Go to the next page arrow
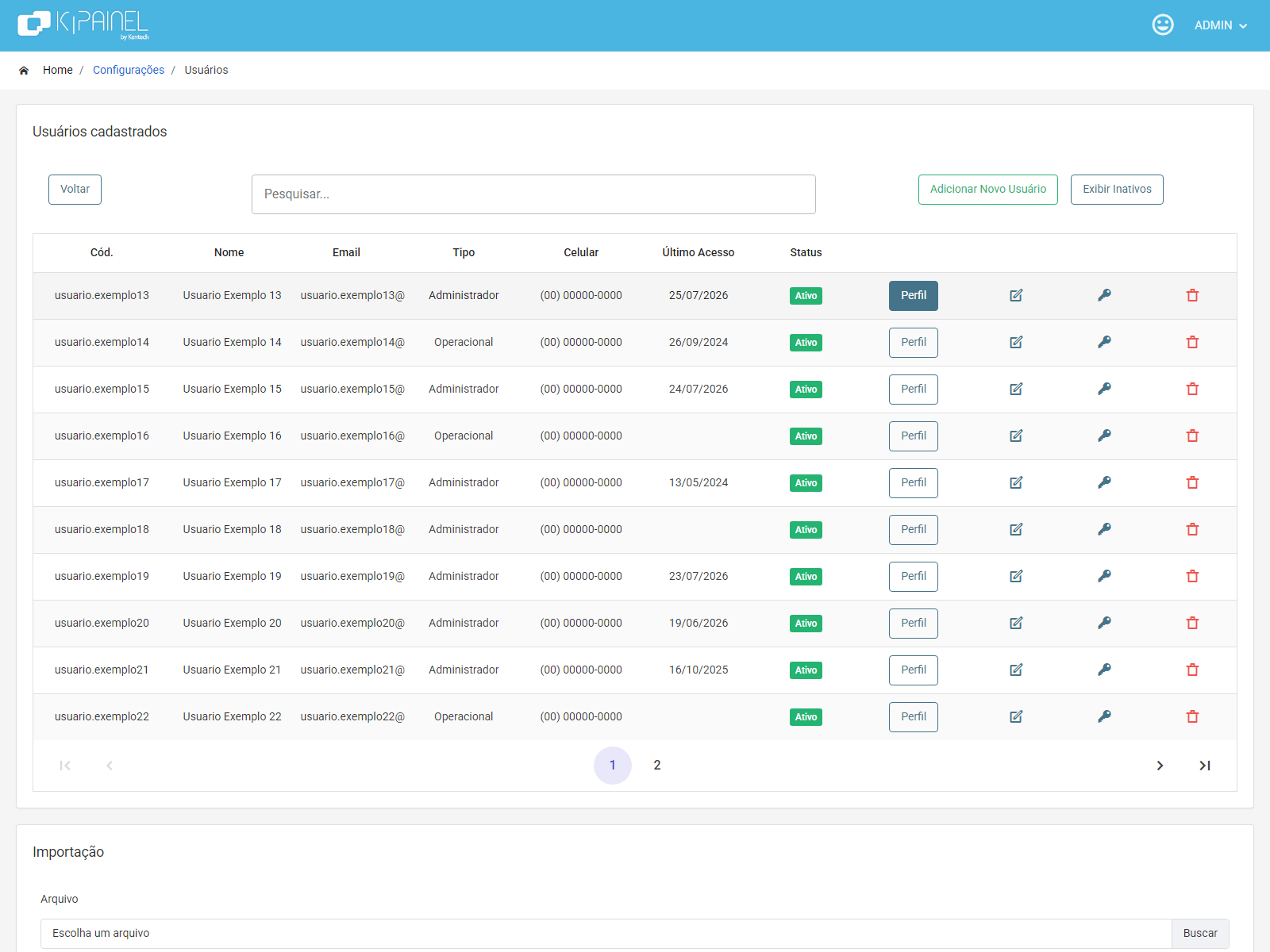The image size is (1270, 952). 1160,766
